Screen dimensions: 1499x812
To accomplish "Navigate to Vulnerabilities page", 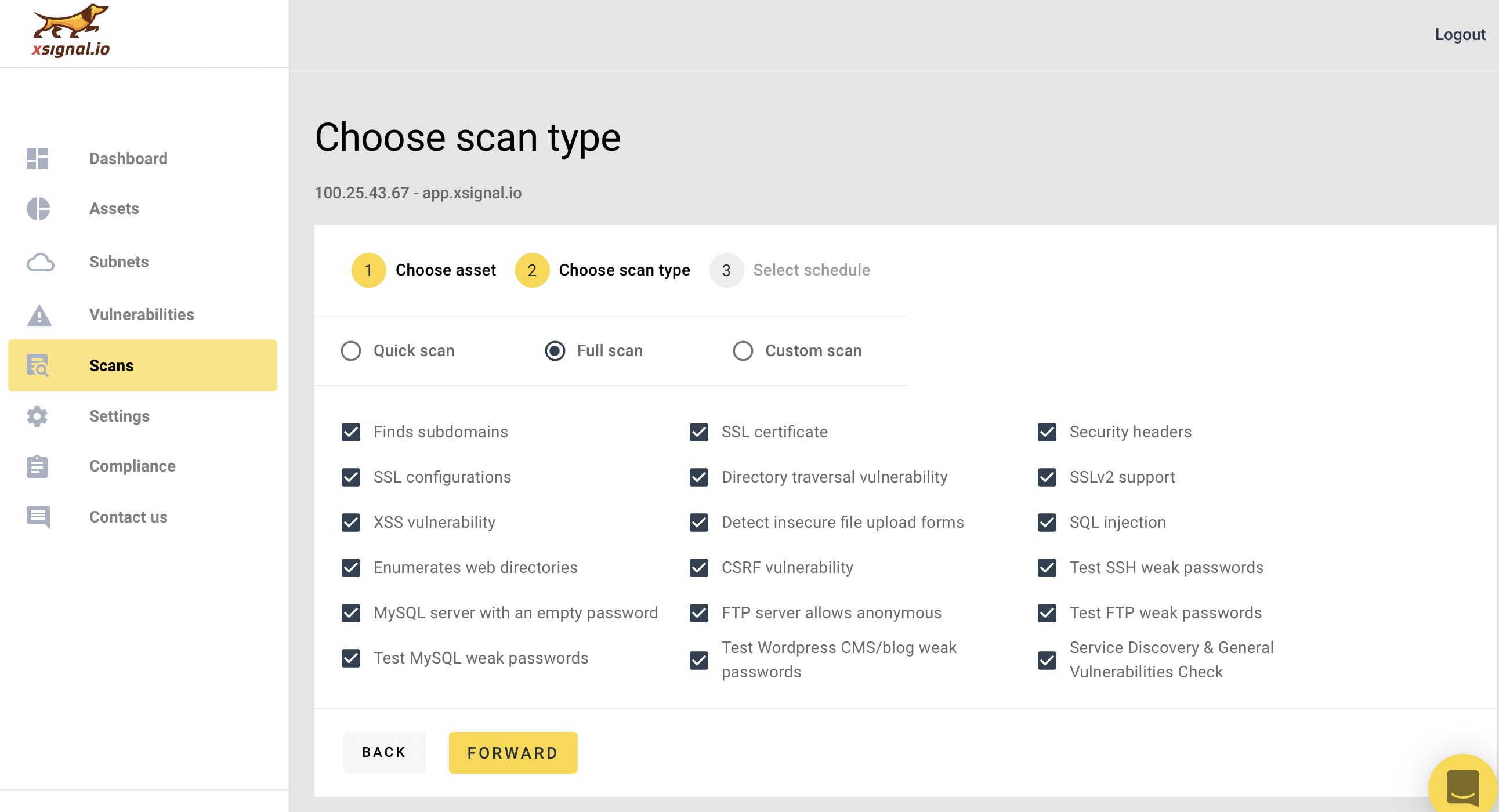I will [143, 315].
